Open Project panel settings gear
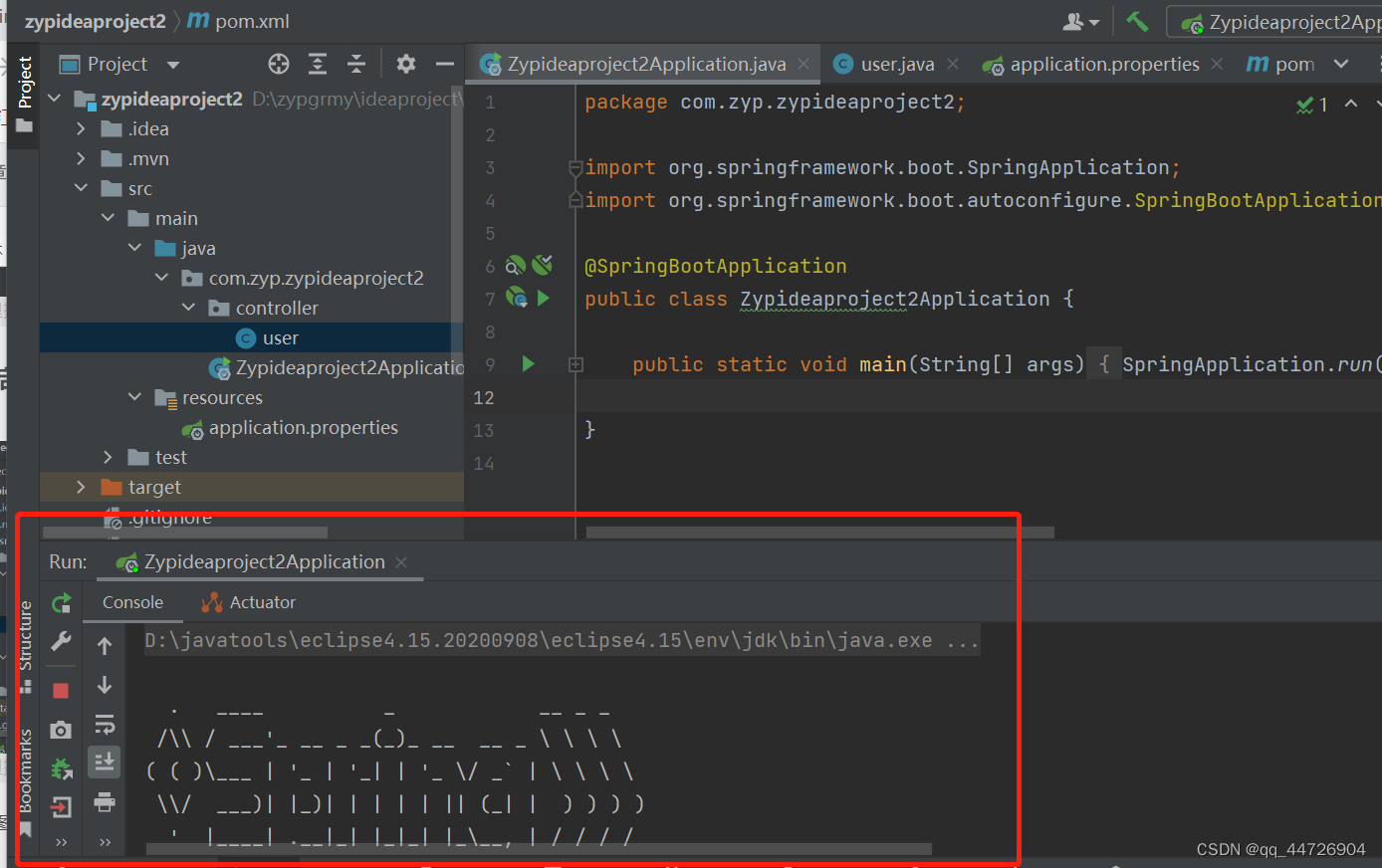This screenshot has width=1382, height=868. tap(405, 64)
